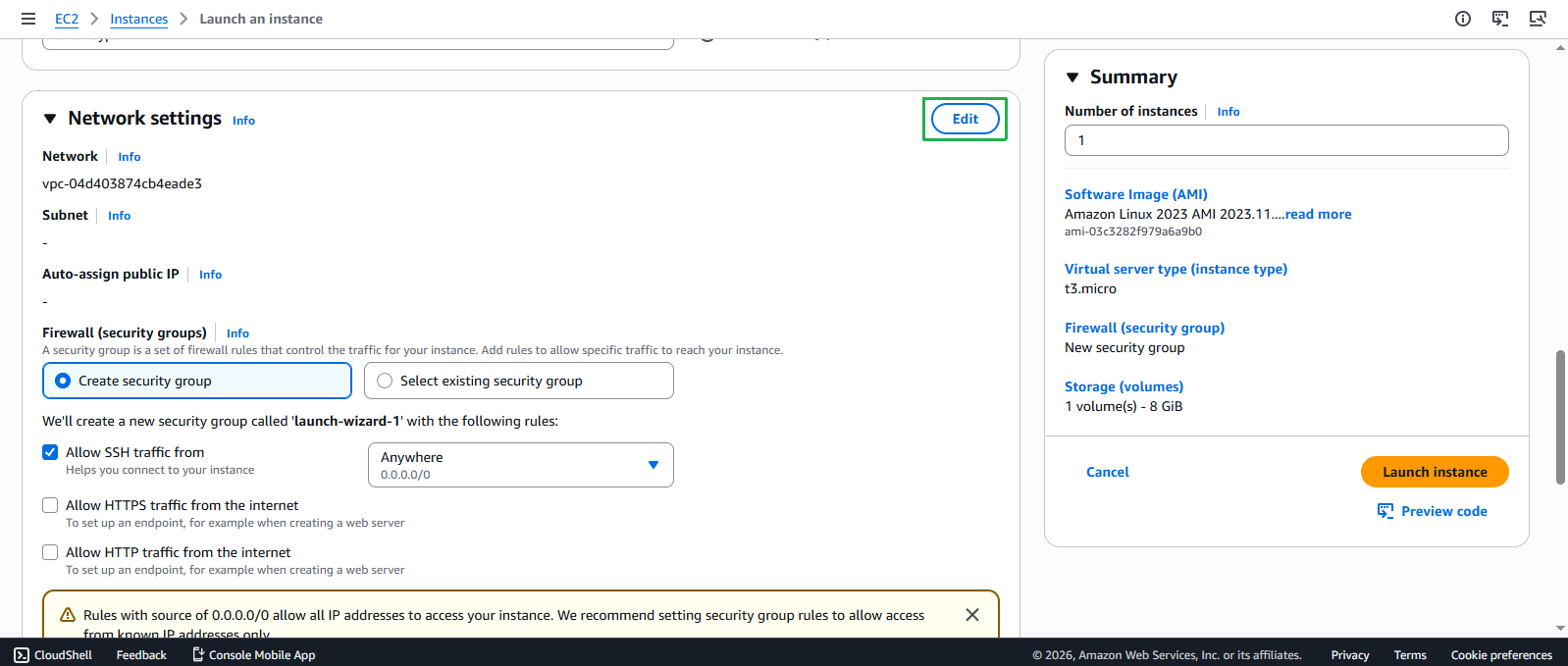Open the Anywhere 0.0.0.0/0 source dropdown

(521, 465)
